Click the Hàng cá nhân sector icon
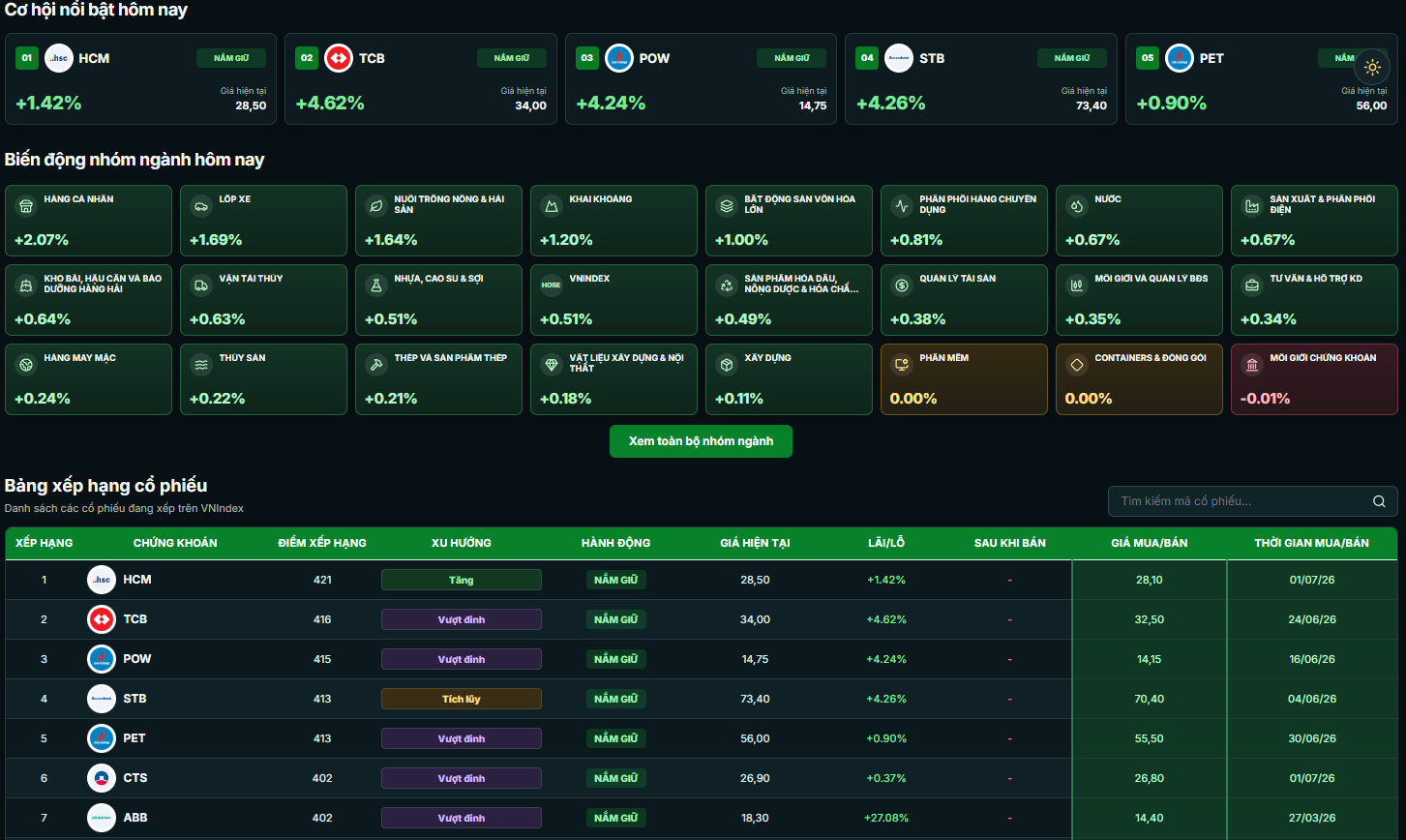Viewport: 1406px width, 840px height. point(26,205)
